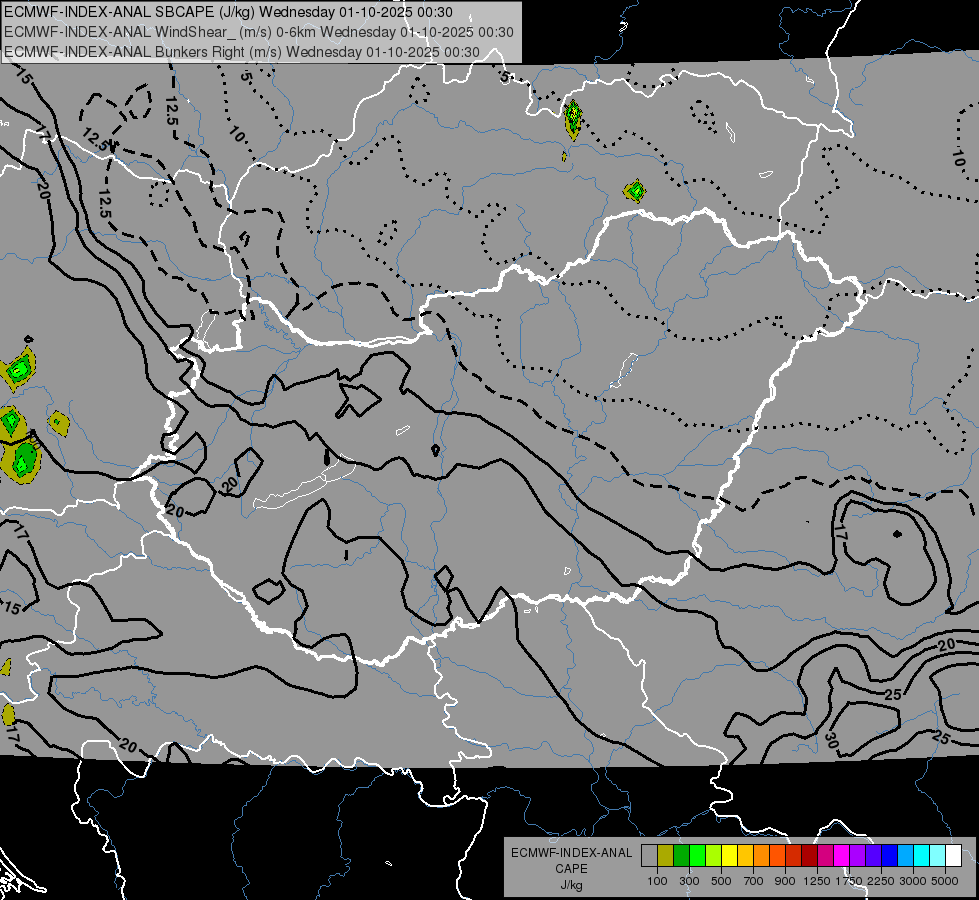This screenshot has height=900, width=979.
Task: Click the J/kg unit label in legend
Action: pyautogui.click(x=571, y=885)
